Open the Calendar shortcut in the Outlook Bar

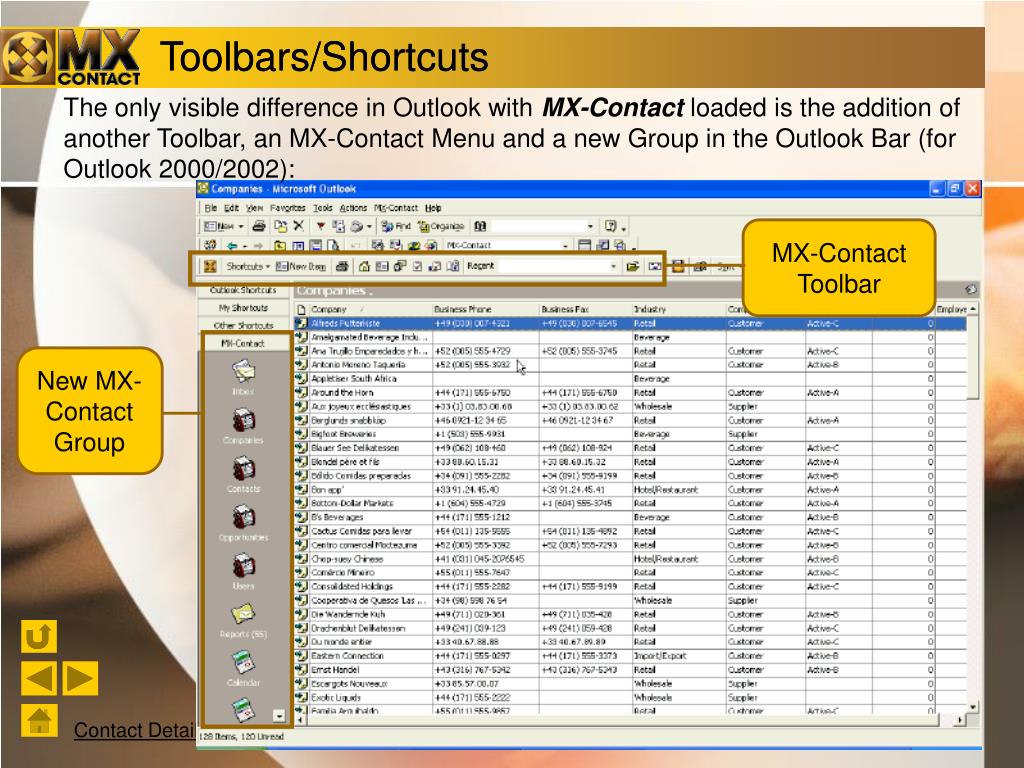coord(244,668)
